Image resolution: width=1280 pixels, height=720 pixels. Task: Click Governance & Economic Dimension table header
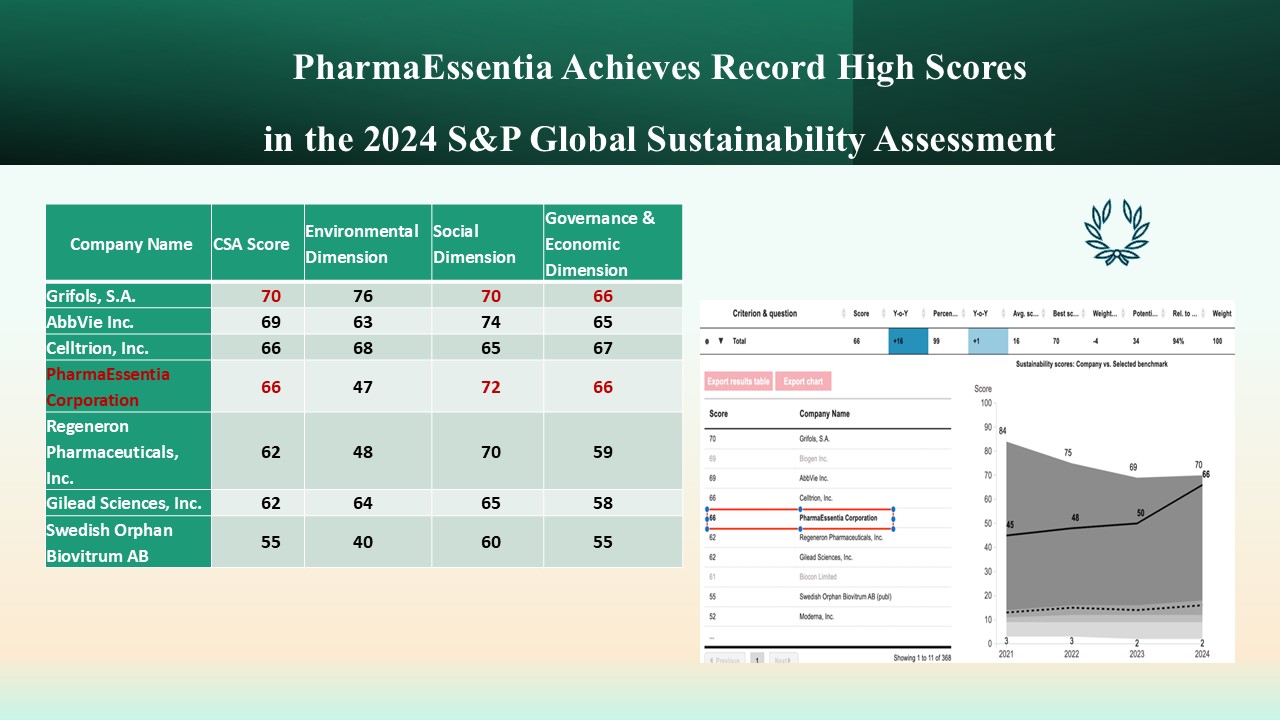pos(613,243)
